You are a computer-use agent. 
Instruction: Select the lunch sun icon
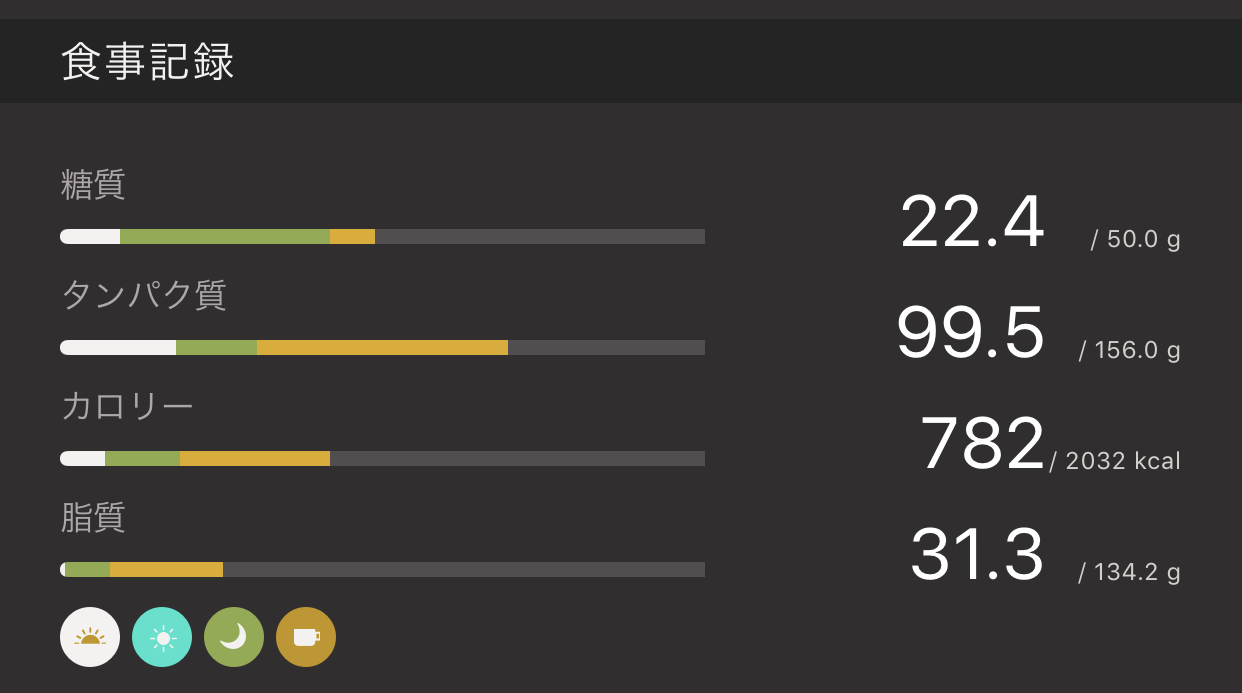(x=162, y=637)
